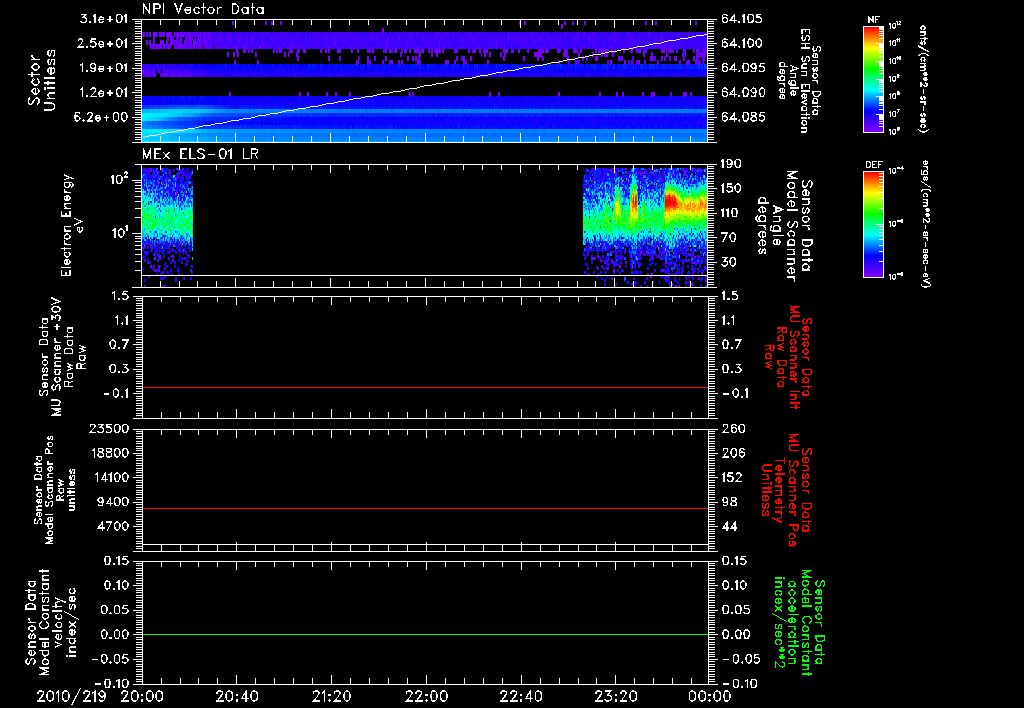Image resolution: width=1024 pixels, height=708 pixels.
Task: Click the 'MEx ELS-01 LR' panel title
Action: pyautogui.click(x=199, y=154)
